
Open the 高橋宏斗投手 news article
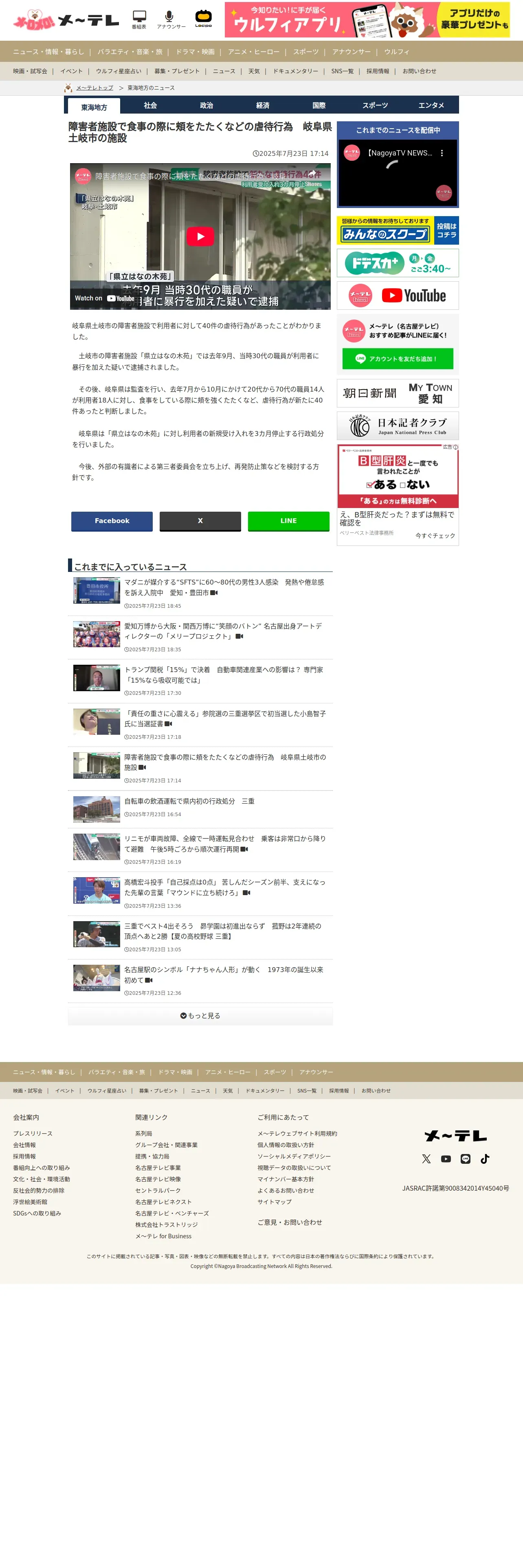pyautogui.click(x=225, y=887)
